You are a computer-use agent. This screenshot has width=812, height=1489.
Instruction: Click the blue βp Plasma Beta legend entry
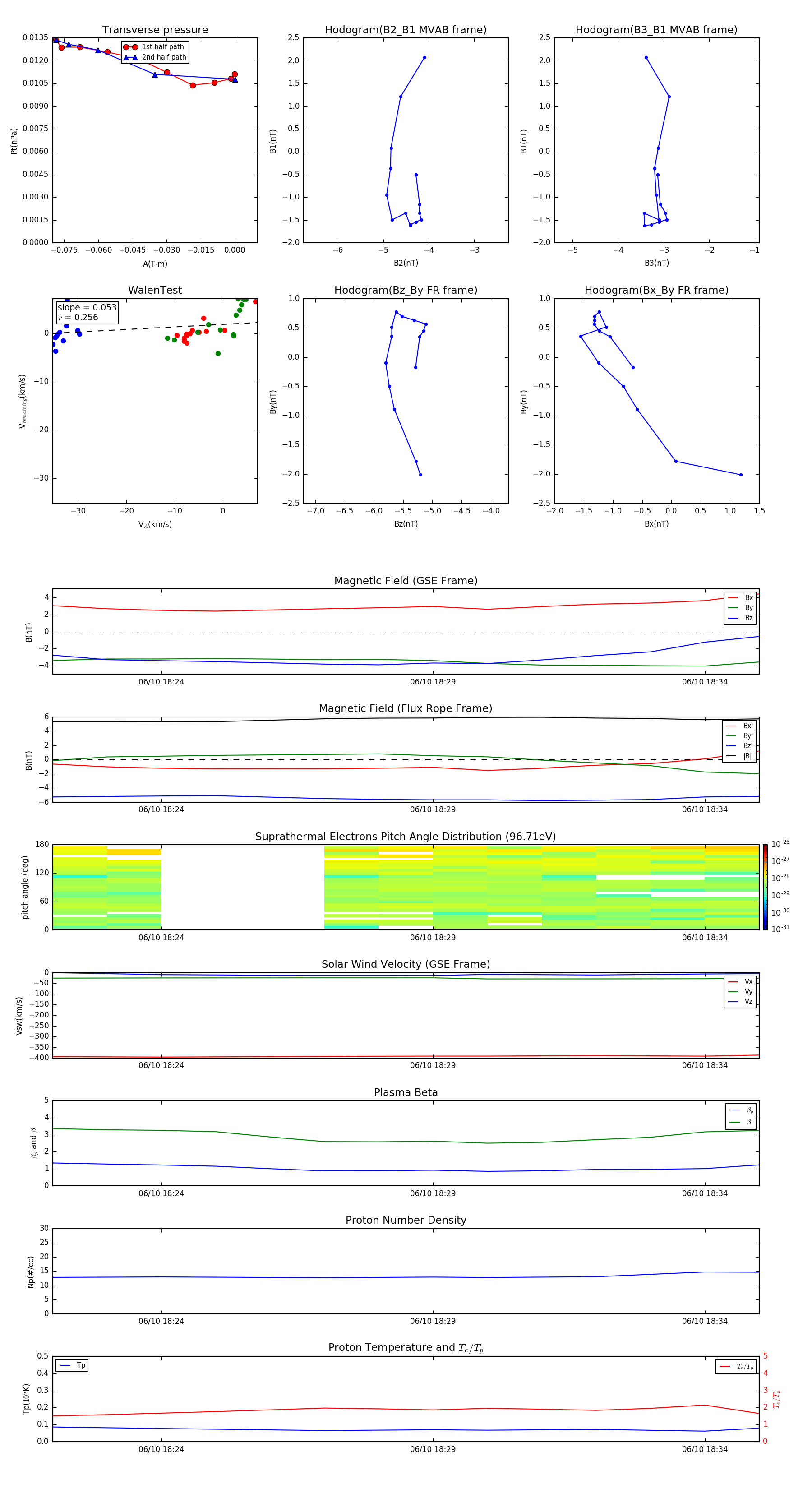coord(741,1110)
